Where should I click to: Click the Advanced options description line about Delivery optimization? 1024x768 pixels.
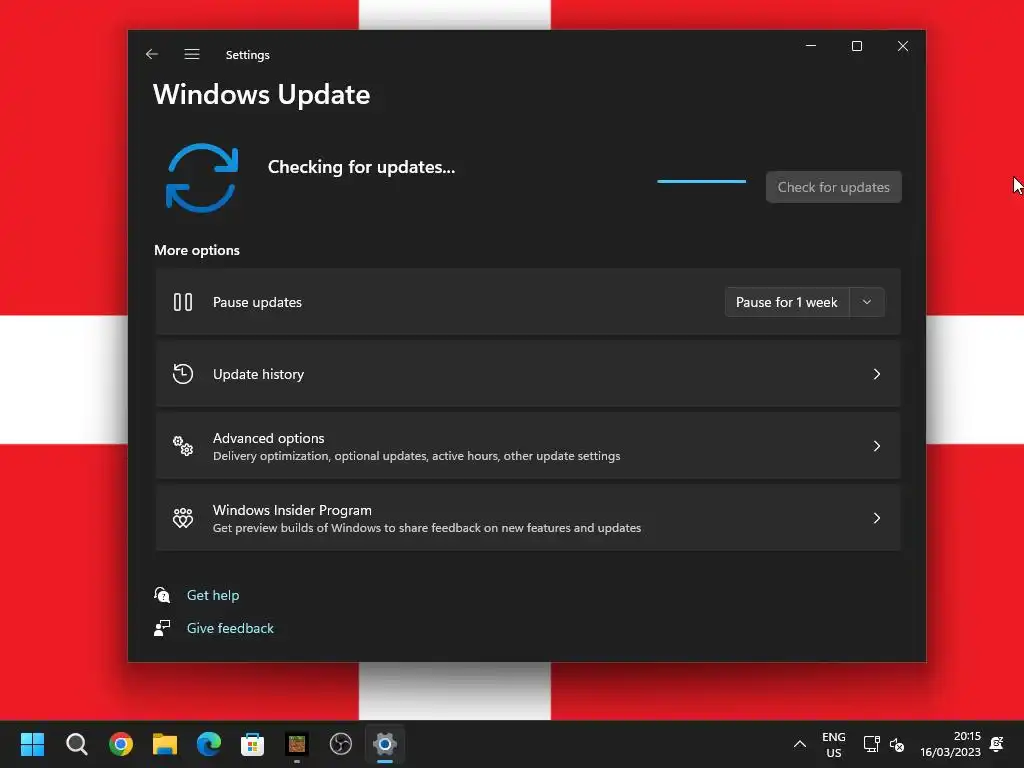click(417, 456)
